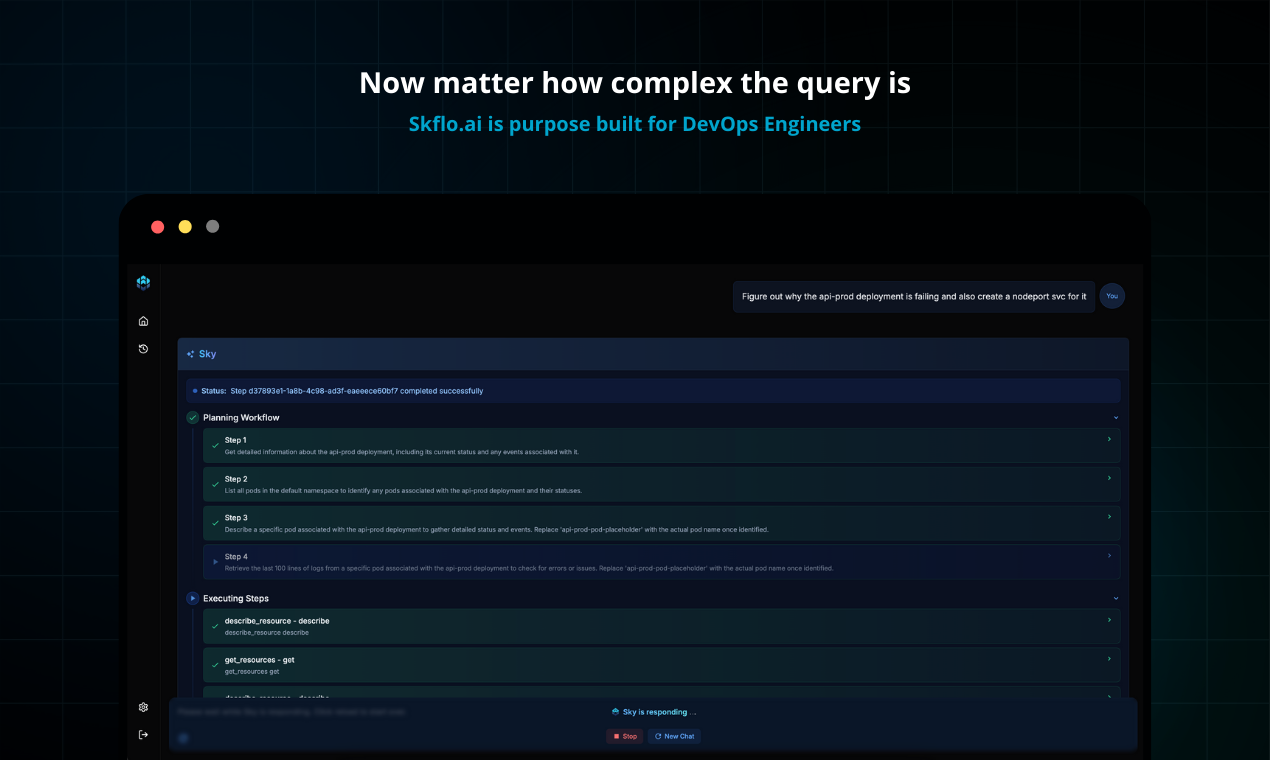Click the Step 1 checkmark icon
This screenshot has height=760, width=1270.
pos(215,446)
